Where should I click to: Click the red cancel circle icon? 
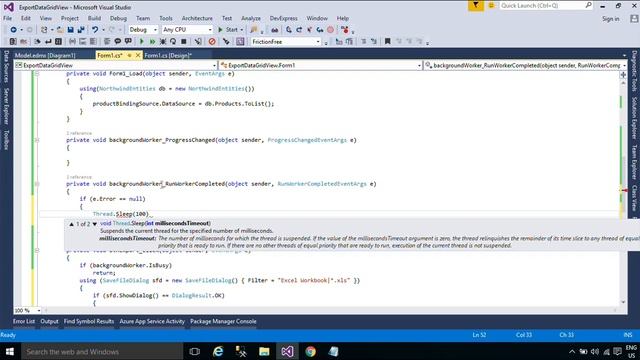click(212, 42)
